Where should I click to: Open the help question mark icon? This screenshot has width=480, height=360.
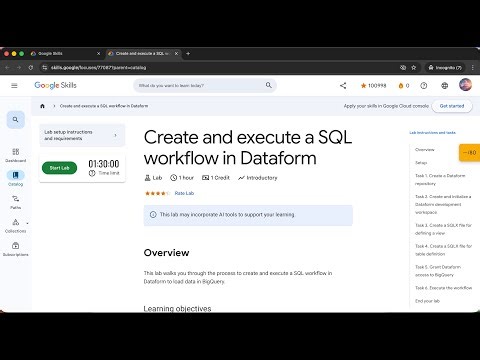point(424,86)
